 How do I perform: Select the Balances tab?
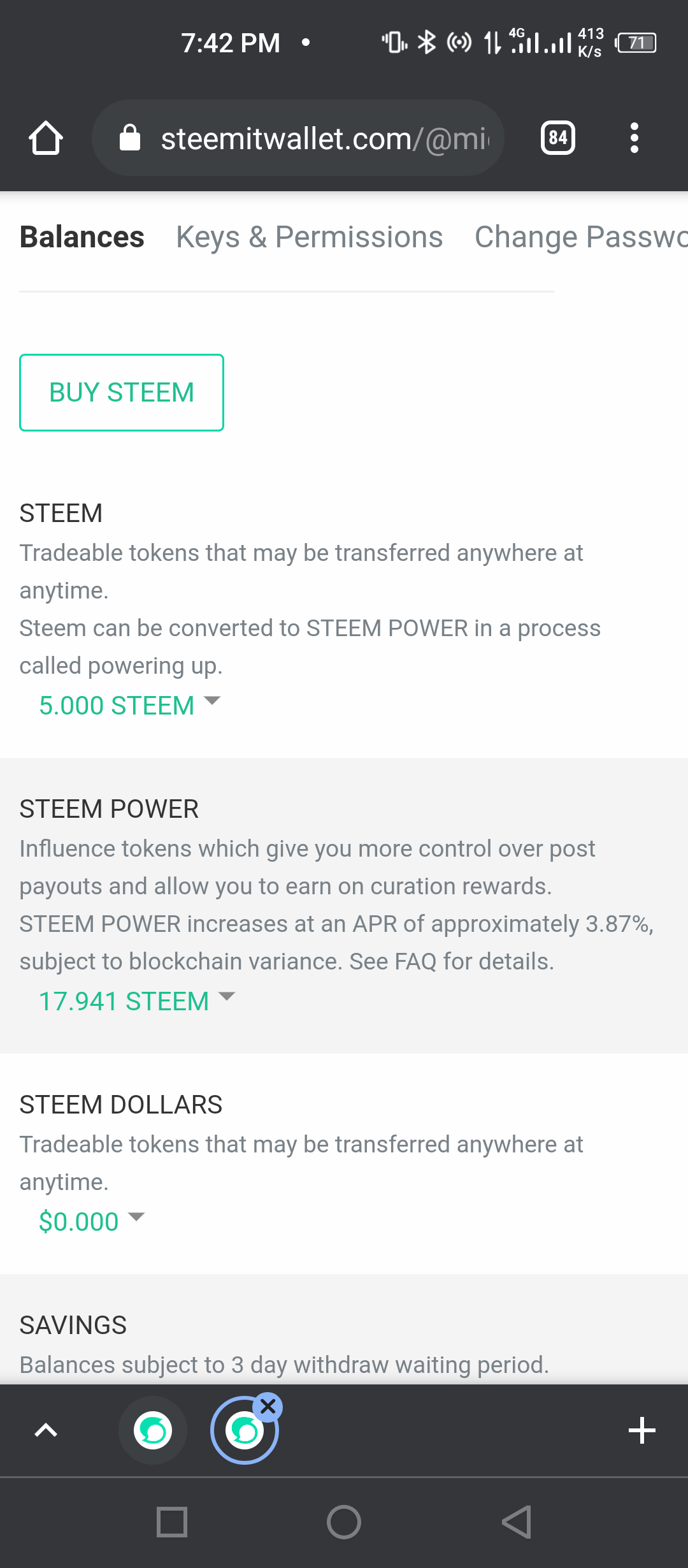coord(82,237)
